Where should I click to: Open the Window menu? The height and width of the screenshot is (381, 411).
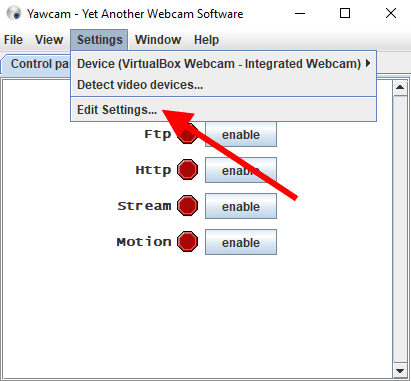tap(158, 40)
